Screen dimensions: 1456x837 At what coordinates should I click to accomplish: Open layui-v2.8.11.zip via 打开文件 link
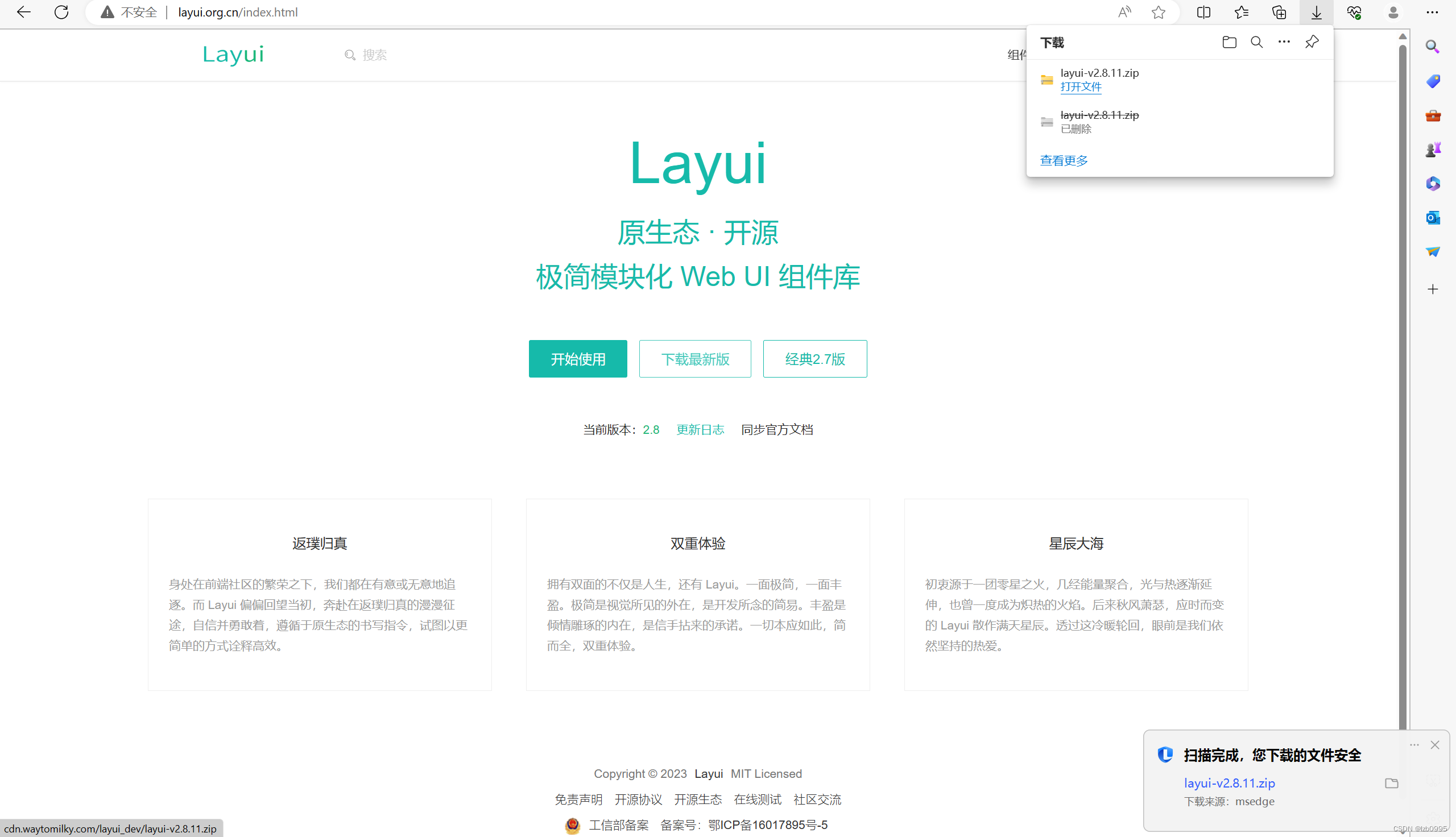[1081, 87]
